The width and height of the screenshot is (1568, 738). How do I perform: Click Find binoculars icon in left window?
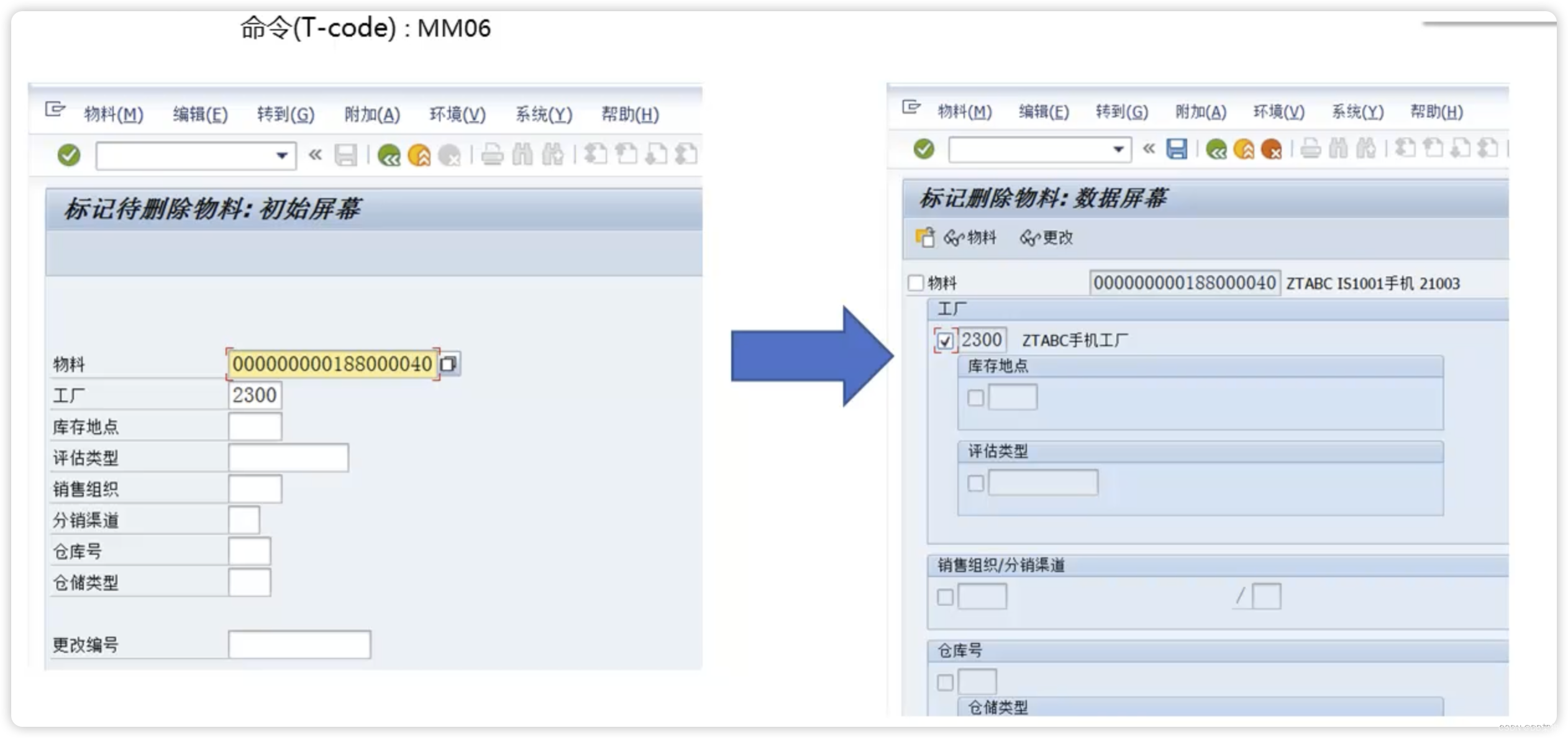522,155
